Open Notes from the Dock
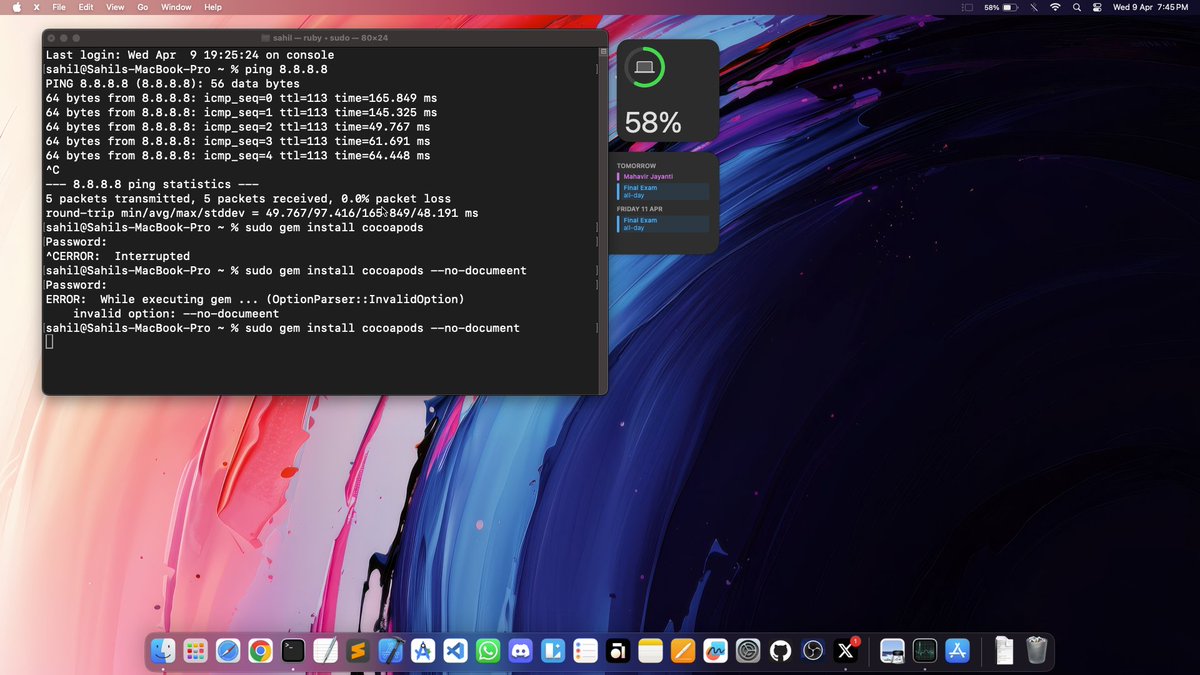 (x=651, y=651)
